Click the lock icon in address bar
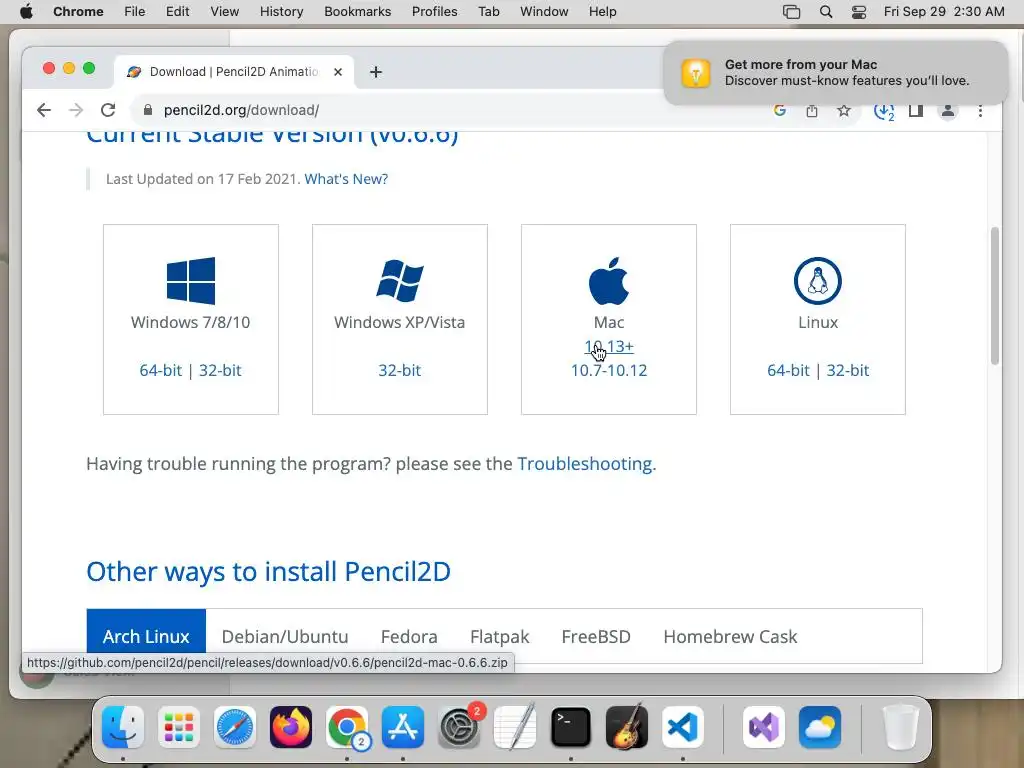 point(148,110)
